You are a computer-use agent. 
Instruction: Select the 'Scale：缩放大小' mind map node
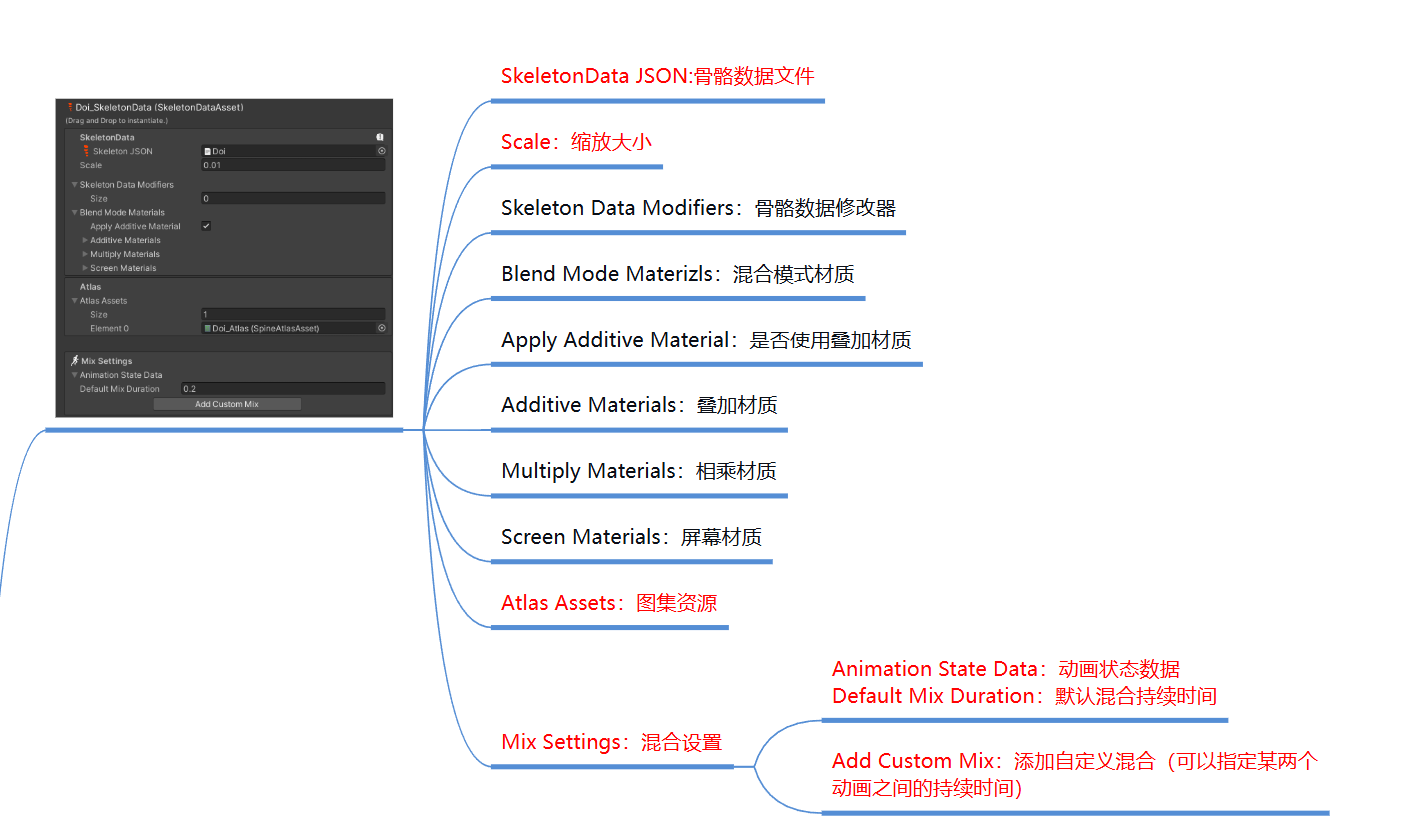click(576, 142)
